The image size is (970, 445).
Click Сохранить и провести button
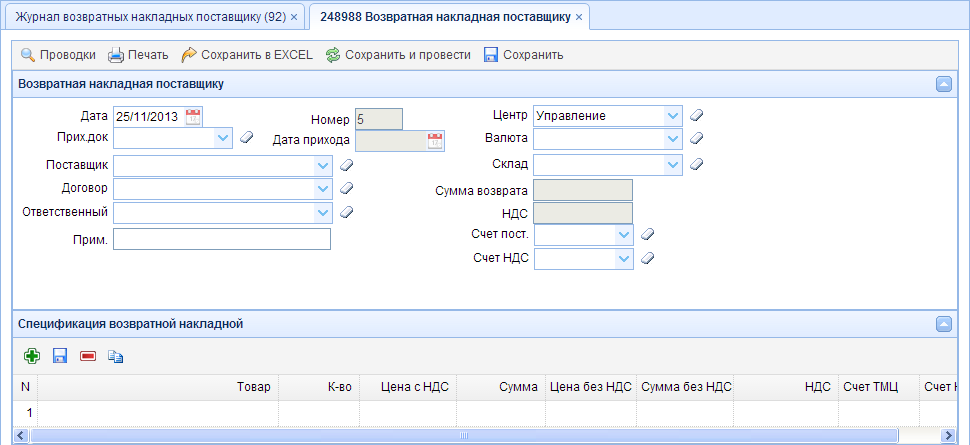[x=398, y=55]
